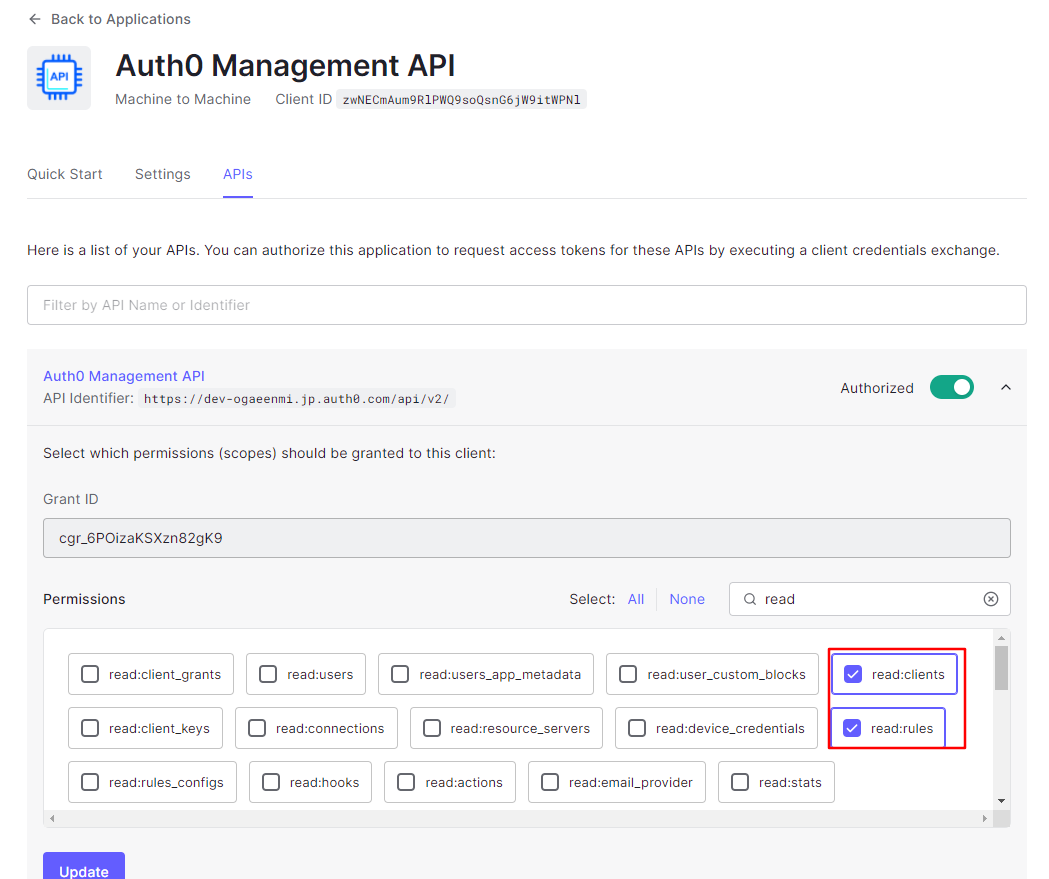Check the read:users permission
The height and width of the screenshot is (879, 1049).
coord(268,674)
